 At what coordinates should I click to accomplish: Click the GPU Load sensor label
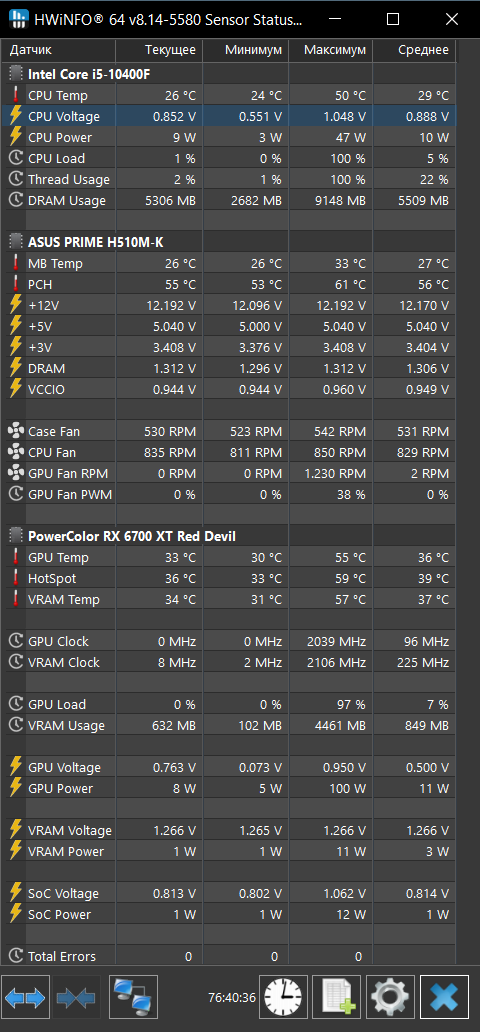pyautogui.click(x=57, y=704)
